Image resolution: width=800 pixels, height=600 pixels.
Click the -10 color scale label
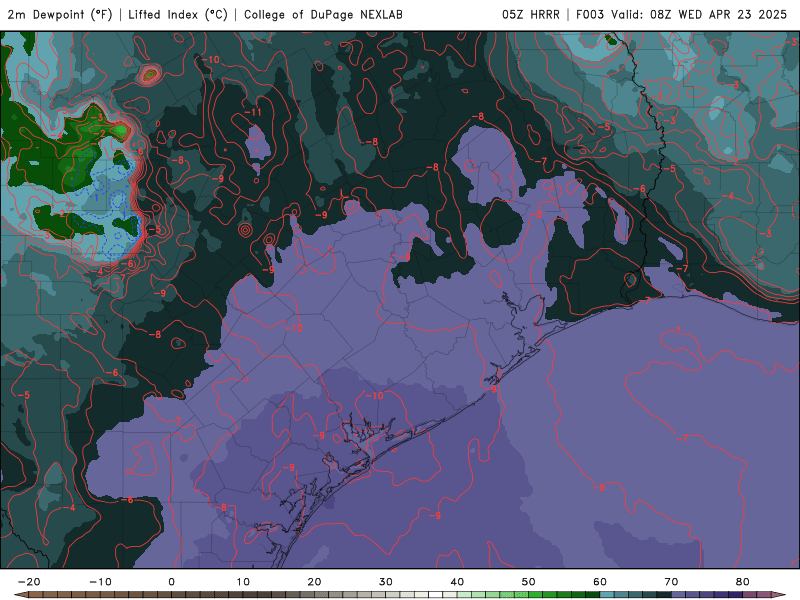point(100,582)
